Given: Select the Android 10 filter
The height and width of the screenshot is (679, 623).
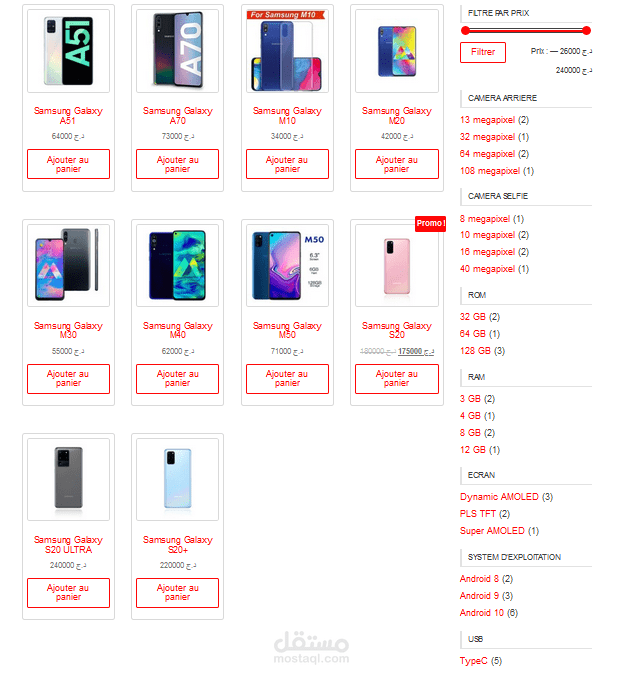Looking at the screenshot, I should point(488,613).
